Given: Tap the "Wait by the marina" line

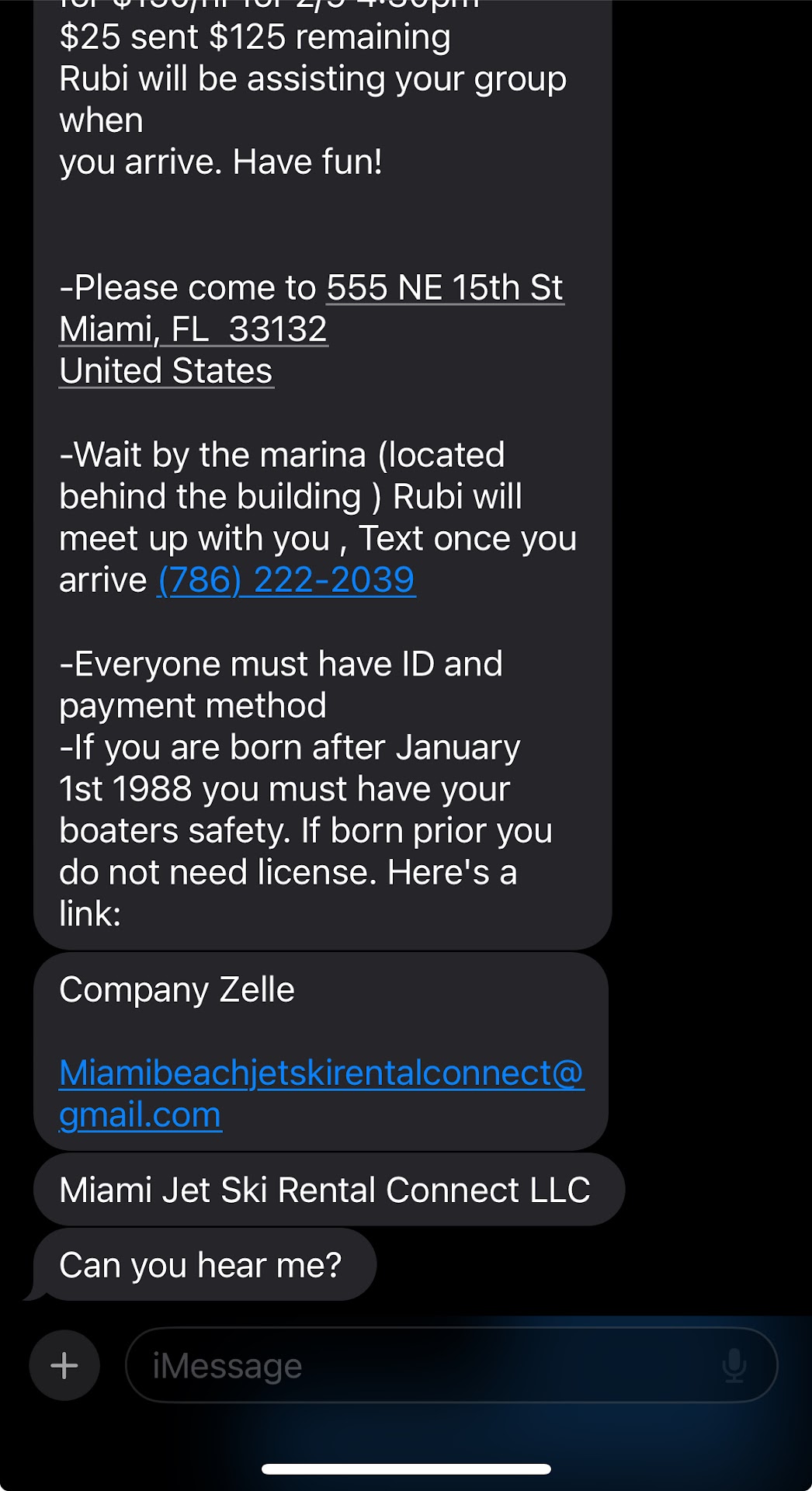Looking at the screenshot, I should pos(282,455).
